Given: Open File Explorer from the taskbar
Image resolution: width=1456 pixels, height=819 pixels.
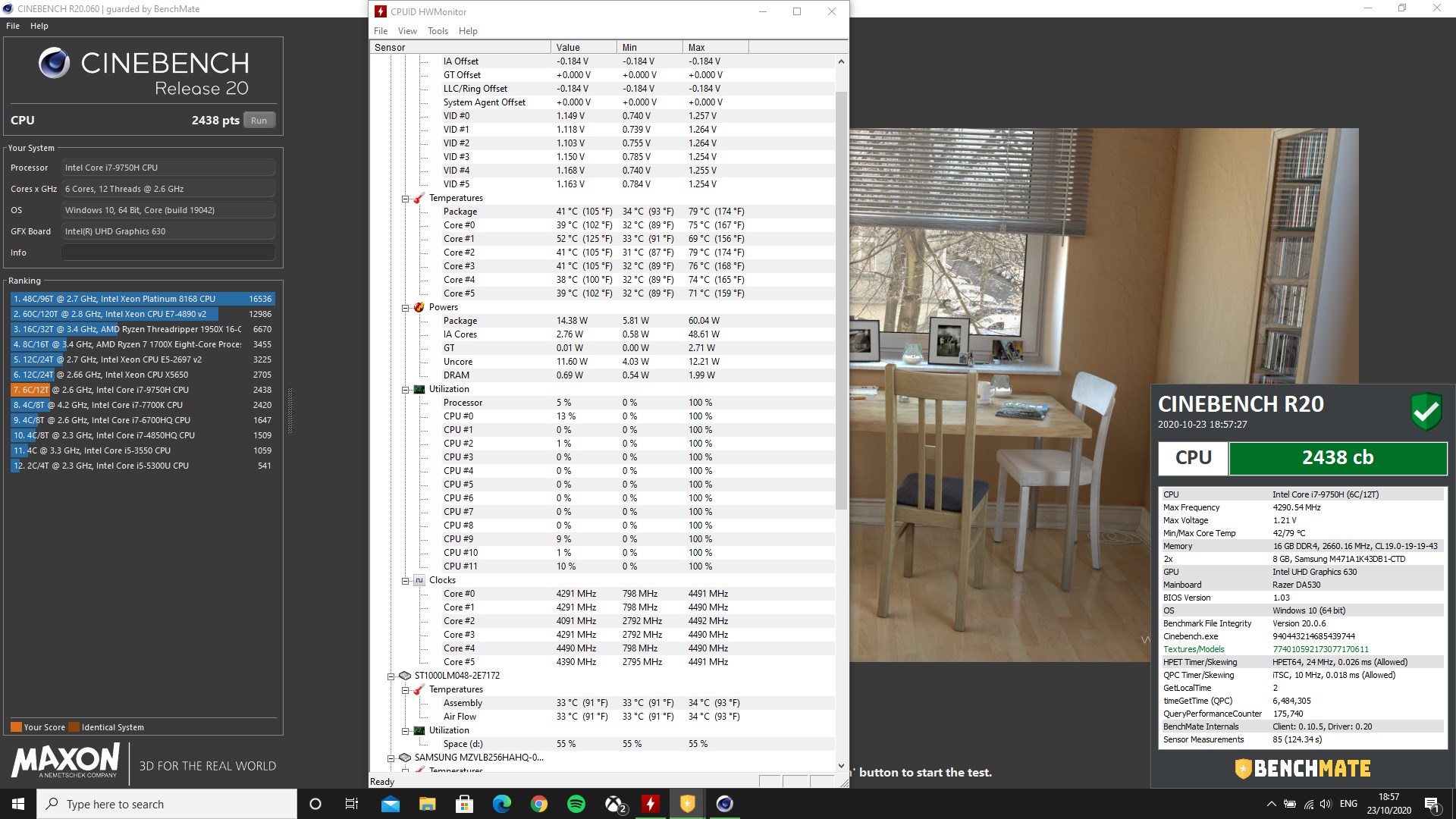Looking at the screenshot, I should (x=428, y=804).
